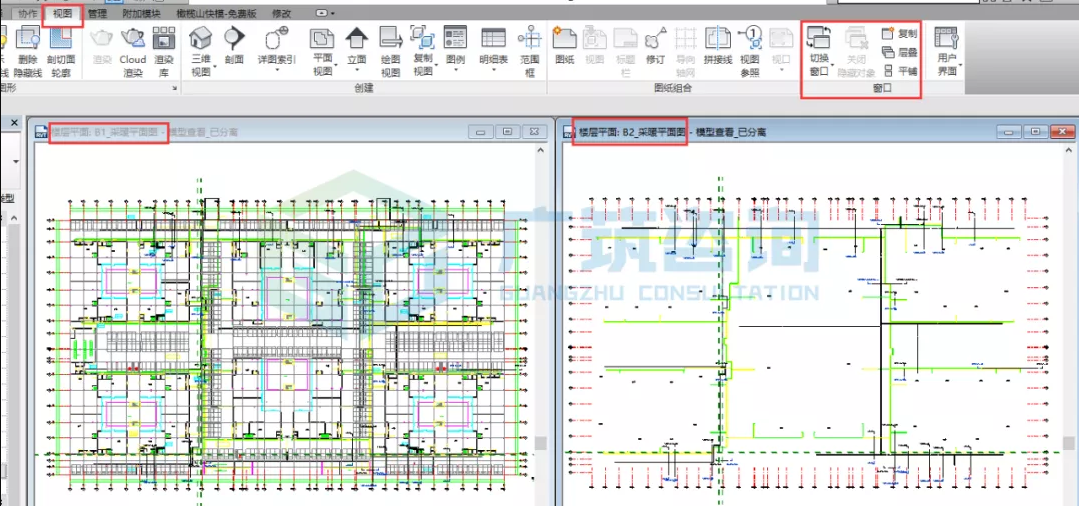Close the left side panel
Image resolution: width=1079 pixels, height=506 pixels.
point(13,122)
